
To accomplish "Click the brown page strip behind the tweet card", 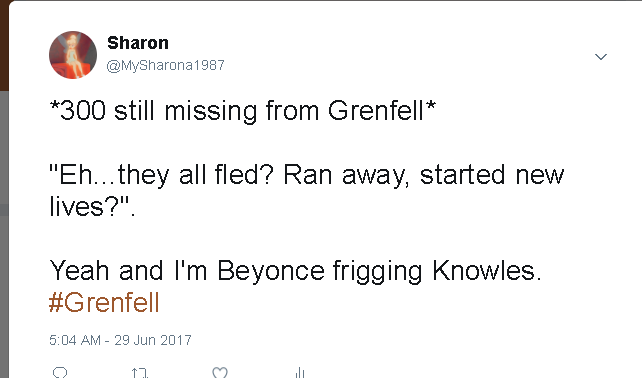I will (x=4, y=45).
